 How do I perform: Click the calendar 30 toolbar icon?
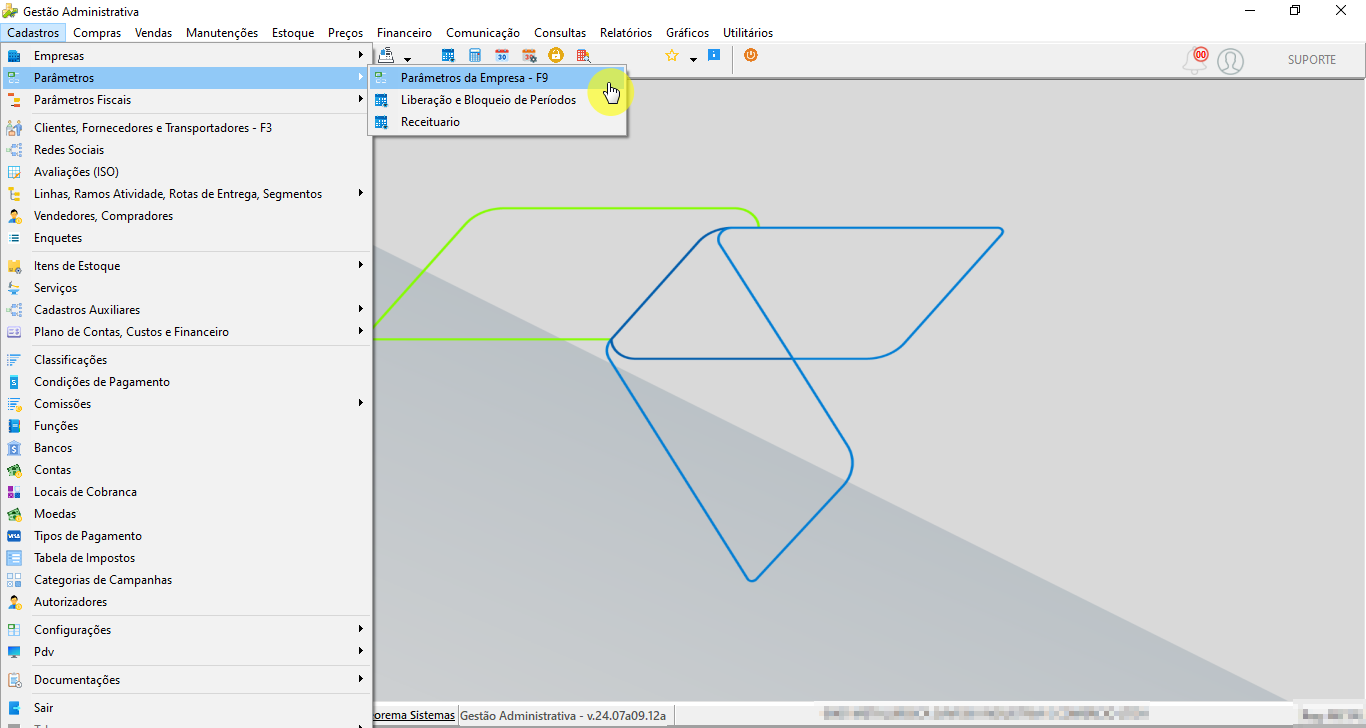pos(502,56)
